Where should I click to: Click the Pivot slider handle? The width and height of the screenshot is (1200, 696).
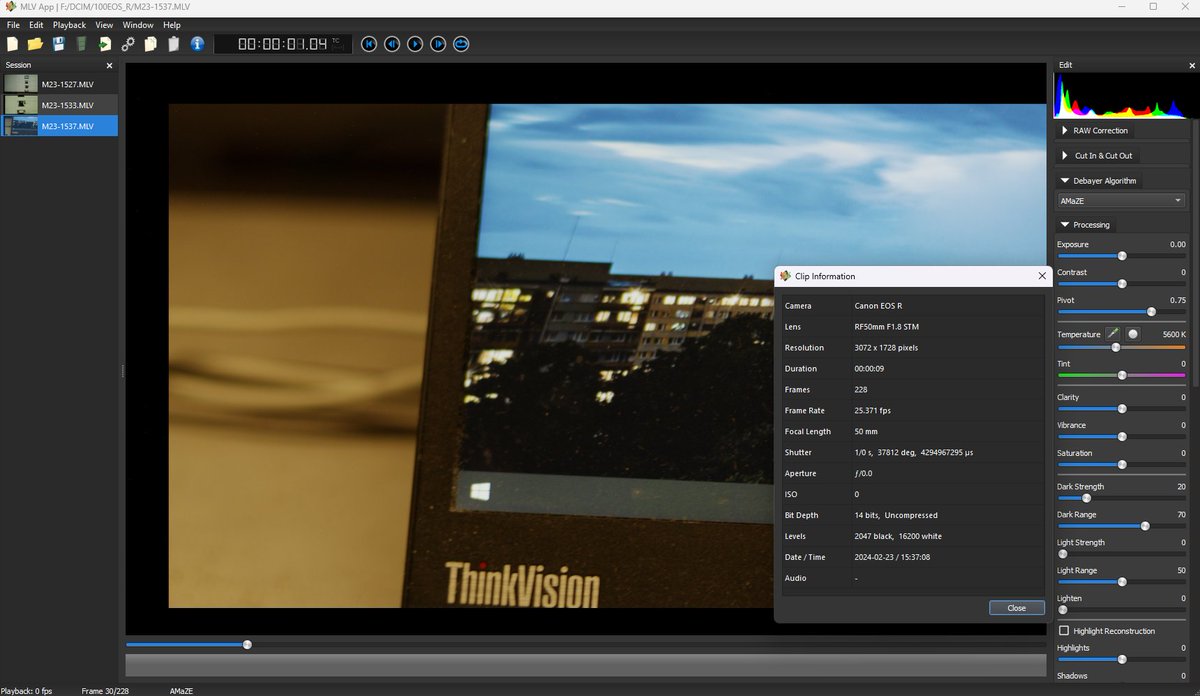(x=1151, y=312)
